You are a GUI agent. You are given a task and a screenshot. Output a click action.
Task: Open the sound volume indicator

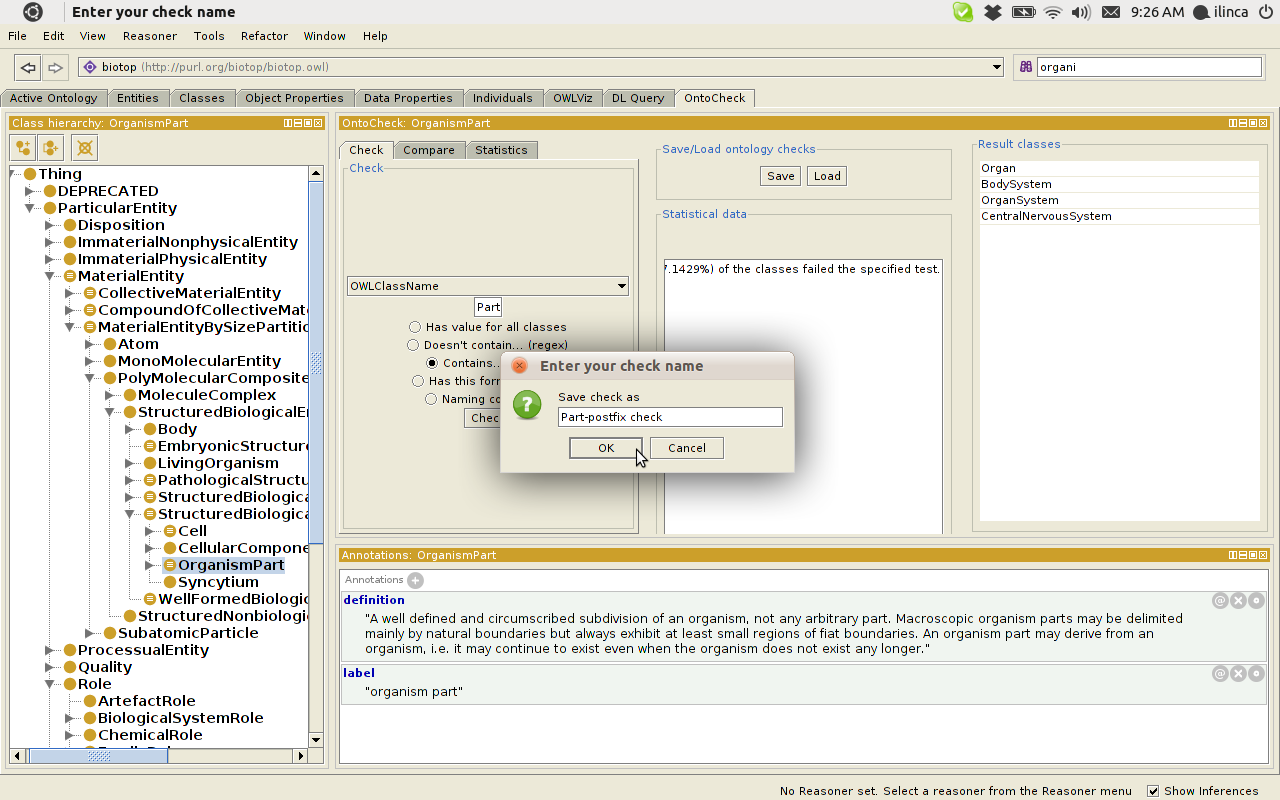tap(1081, 12)
